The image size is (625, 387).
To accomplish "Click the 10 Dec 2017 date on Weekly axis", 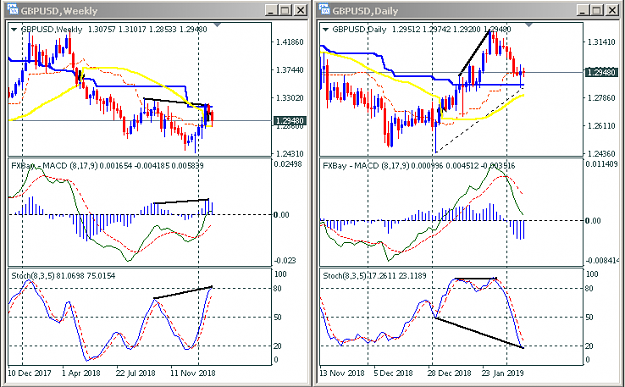I will (x=29, y=373).
